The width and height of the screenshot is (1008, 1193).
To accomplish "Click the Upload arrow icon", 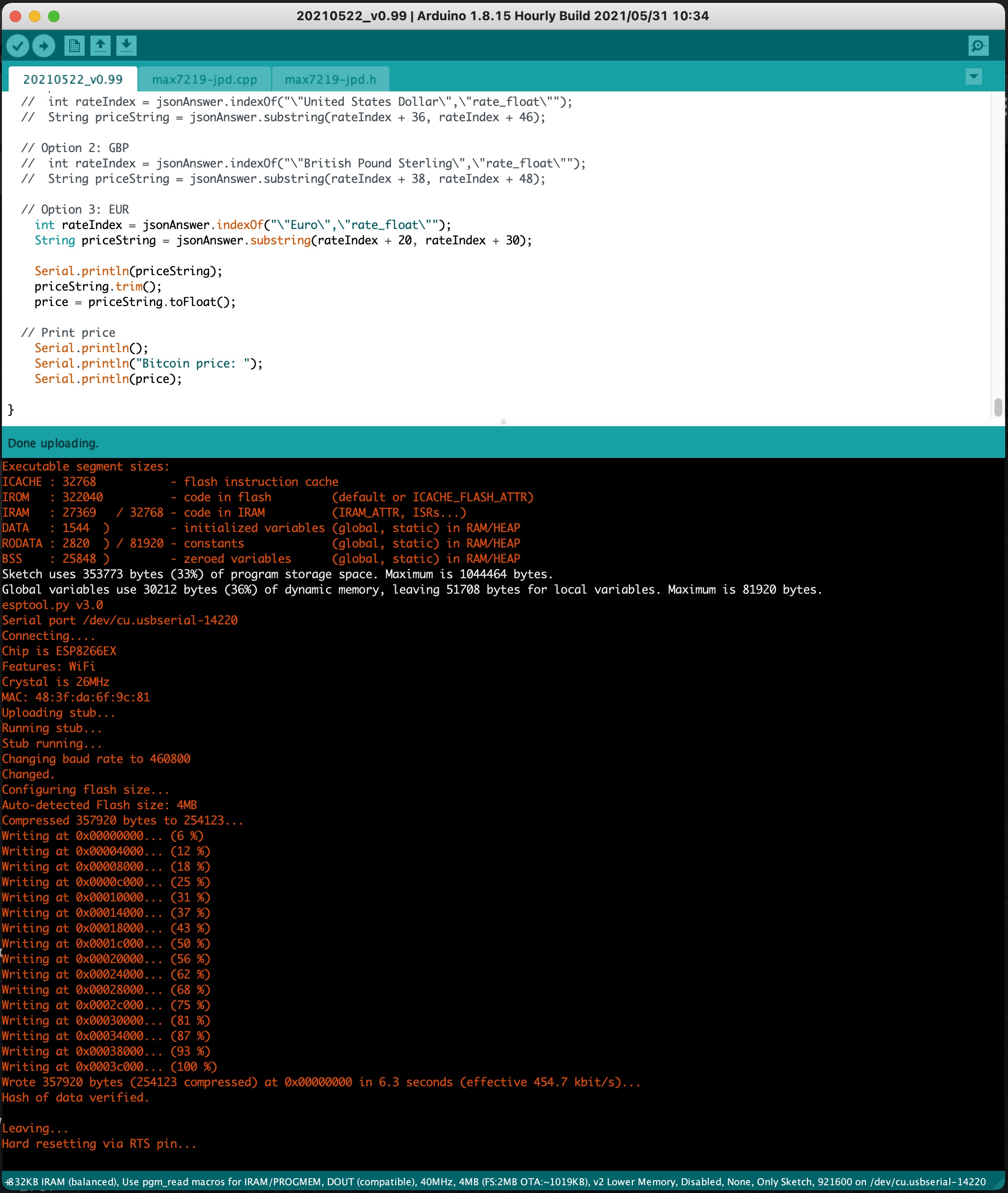I will [x=43, y=46].
